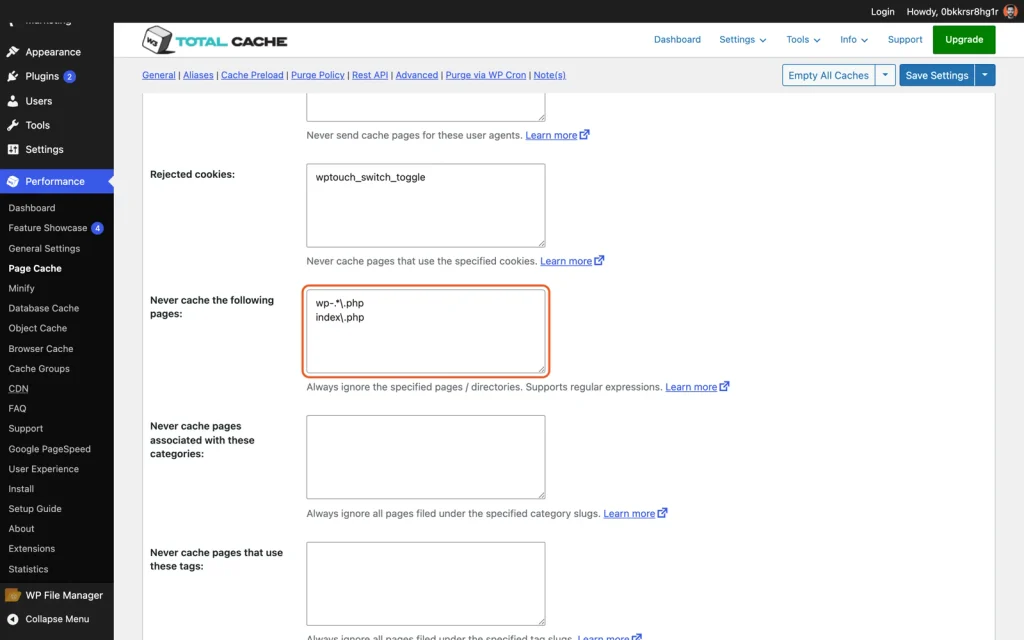Open the arrow dropdown beside Save Settings
Image resolution: width=1024 pixels, height=640 pixels.
click(985, 75)
